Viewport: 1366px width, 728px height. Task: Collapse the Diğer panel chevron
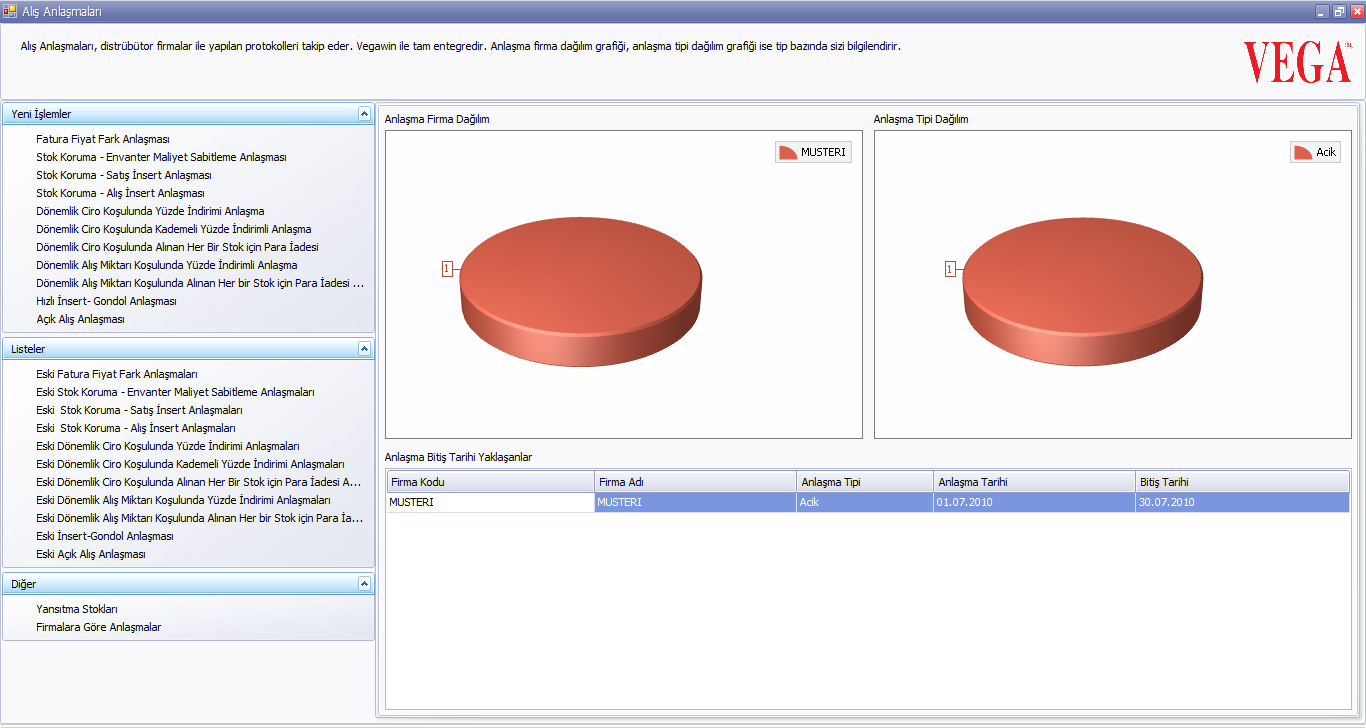364,584
